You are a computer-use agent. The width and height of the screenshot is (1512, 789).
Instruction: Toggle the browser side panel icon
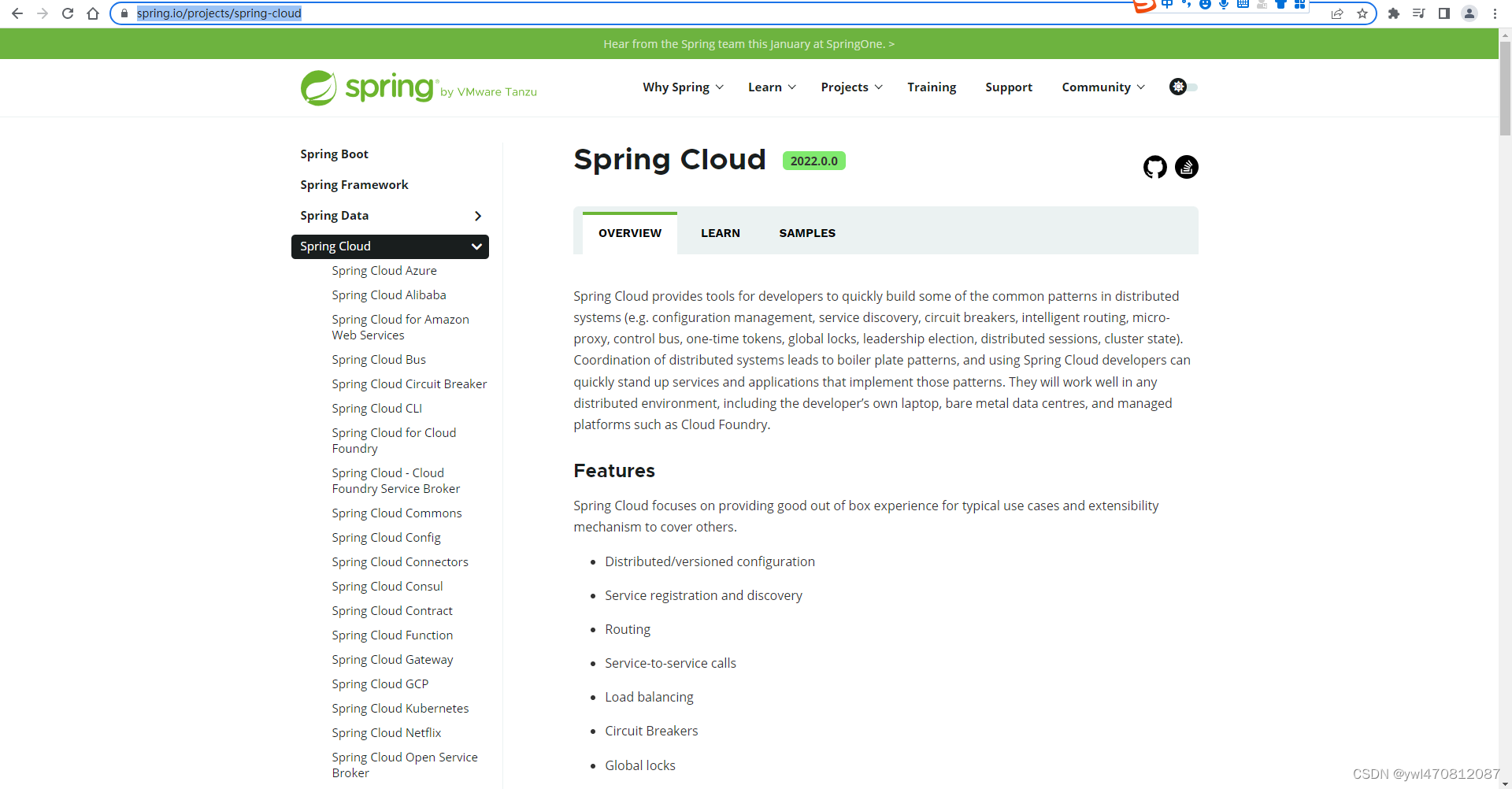coord(1444,13)
